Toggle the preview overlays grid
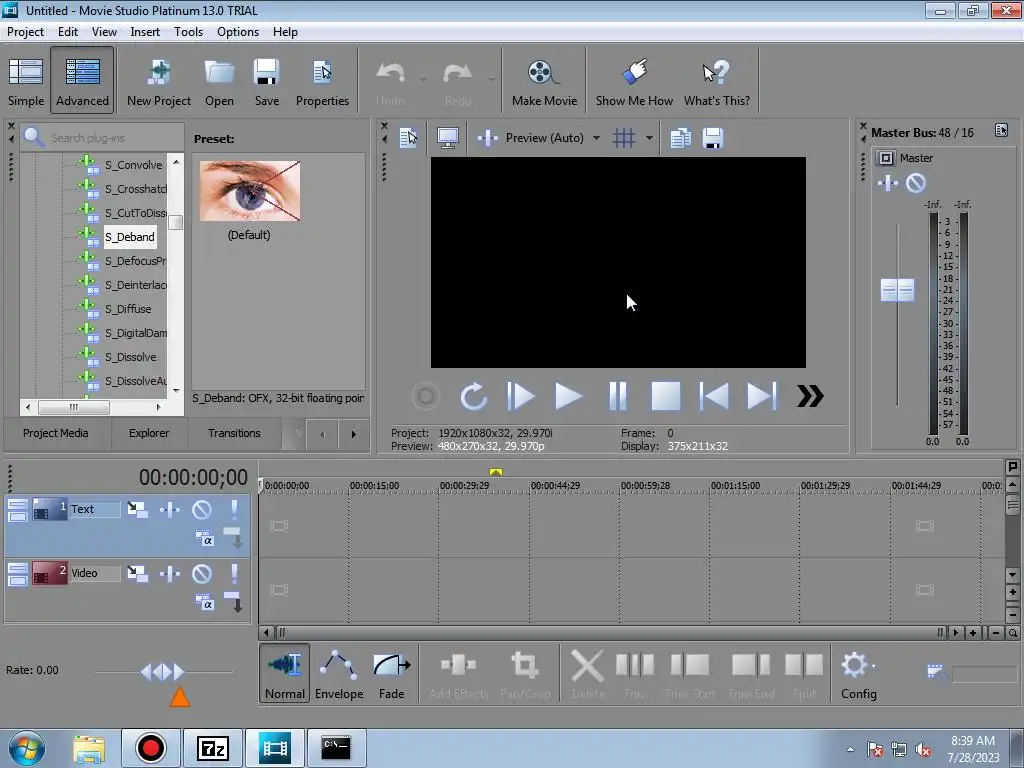 pyautogui.click(x=624, y=138)
